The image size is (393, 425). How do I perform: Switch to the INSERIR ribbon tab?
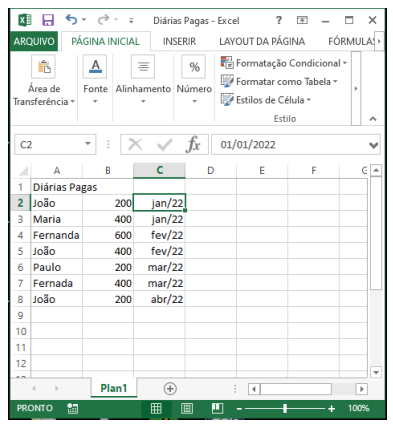pyautogui.click(x=179, y=41)
